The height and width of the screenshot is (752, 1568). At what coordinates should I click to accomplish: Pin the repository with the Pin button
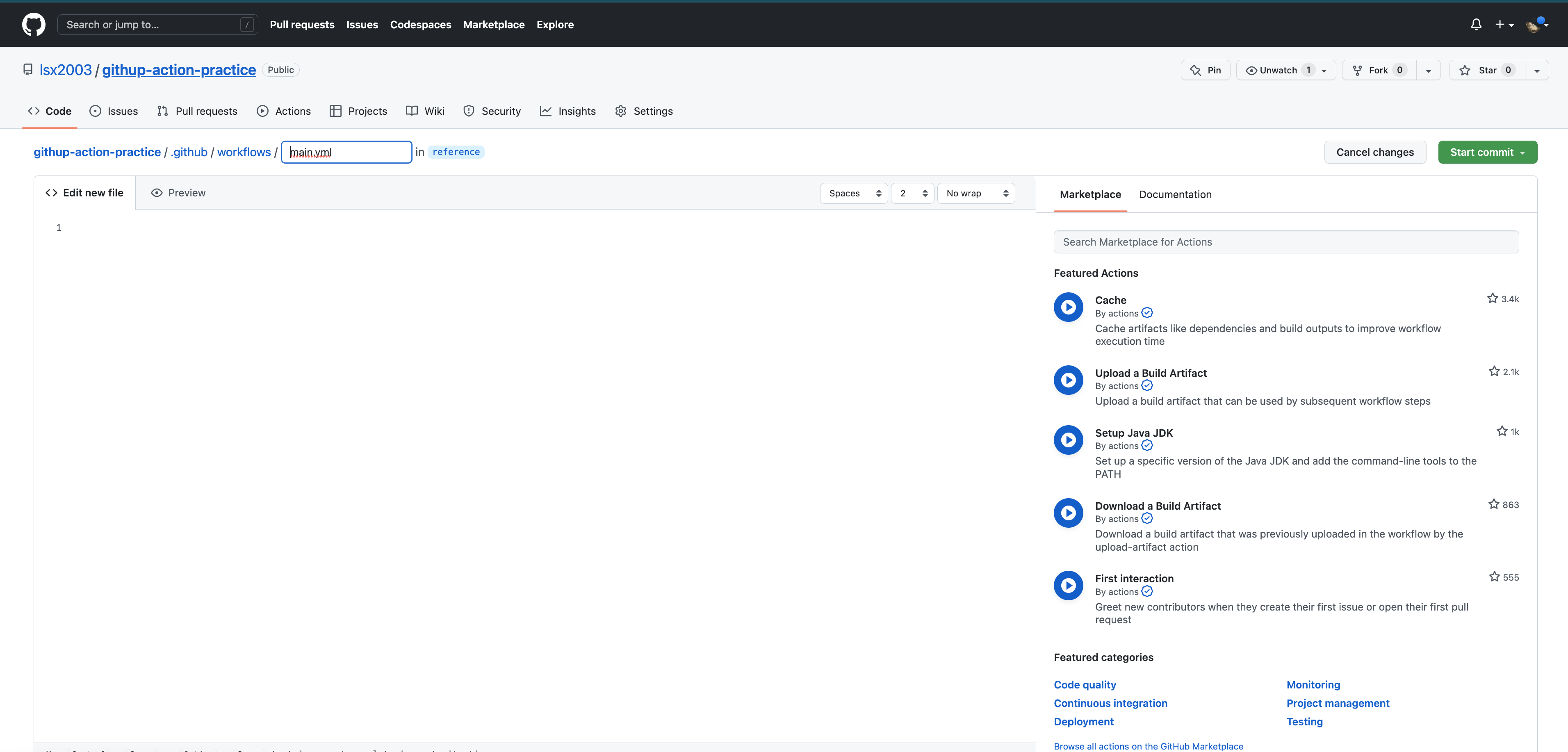click(x=1205, y=70)
